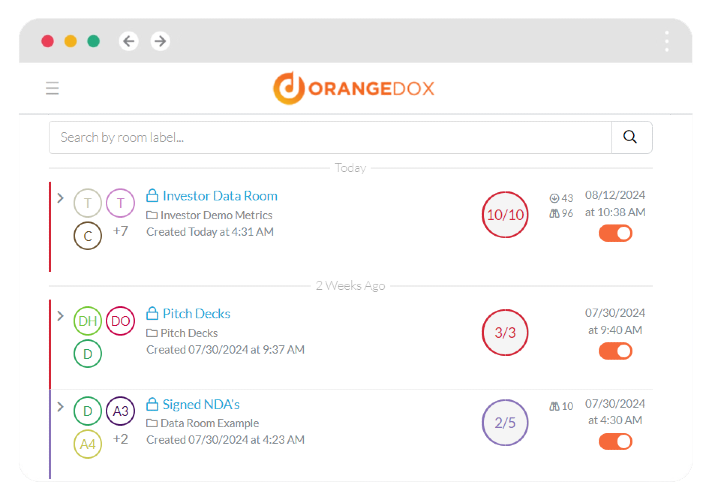The image size is (712, 500).
Task: Focus the Search by room label field
Action: pos(331,137)
